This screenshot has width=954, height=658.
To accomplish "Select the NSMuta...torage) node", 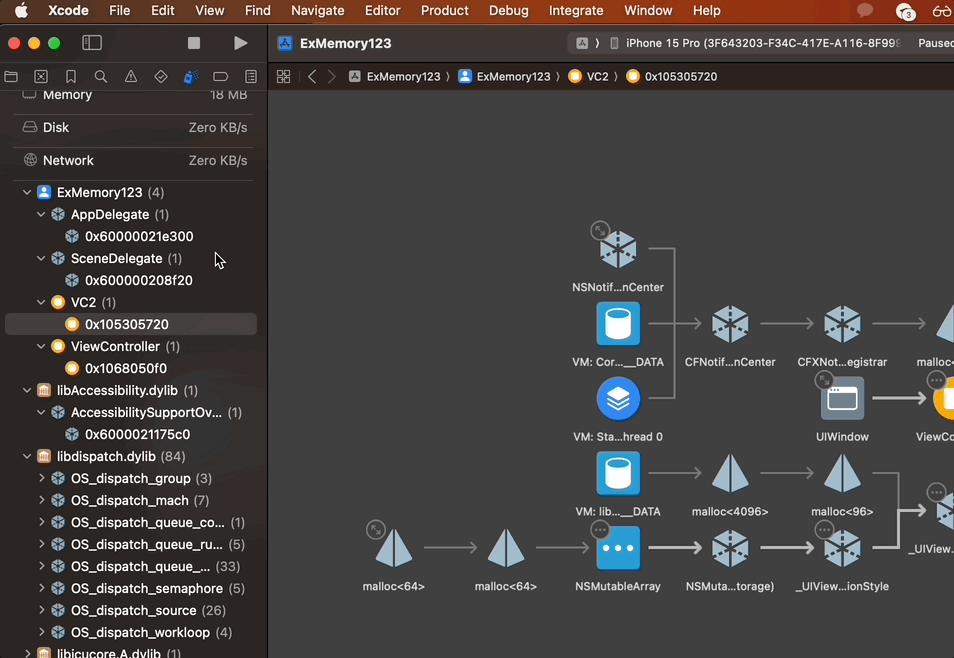I will [730, 548].
